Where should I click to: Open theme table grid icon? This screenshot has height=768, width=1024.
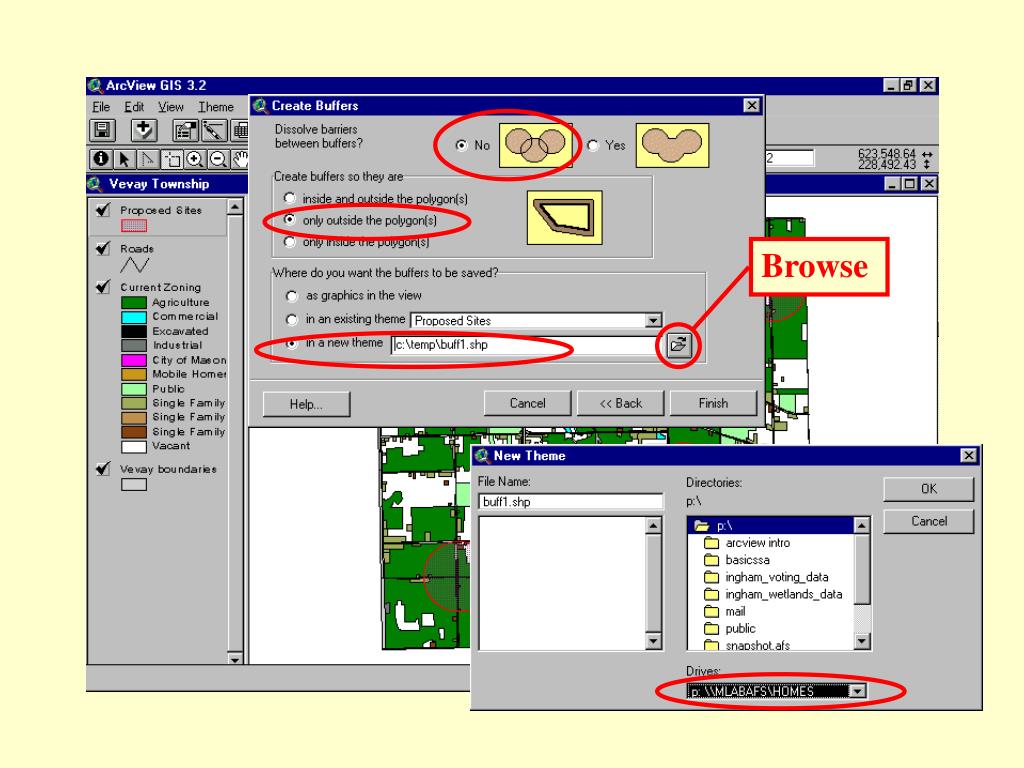point(240,131)
